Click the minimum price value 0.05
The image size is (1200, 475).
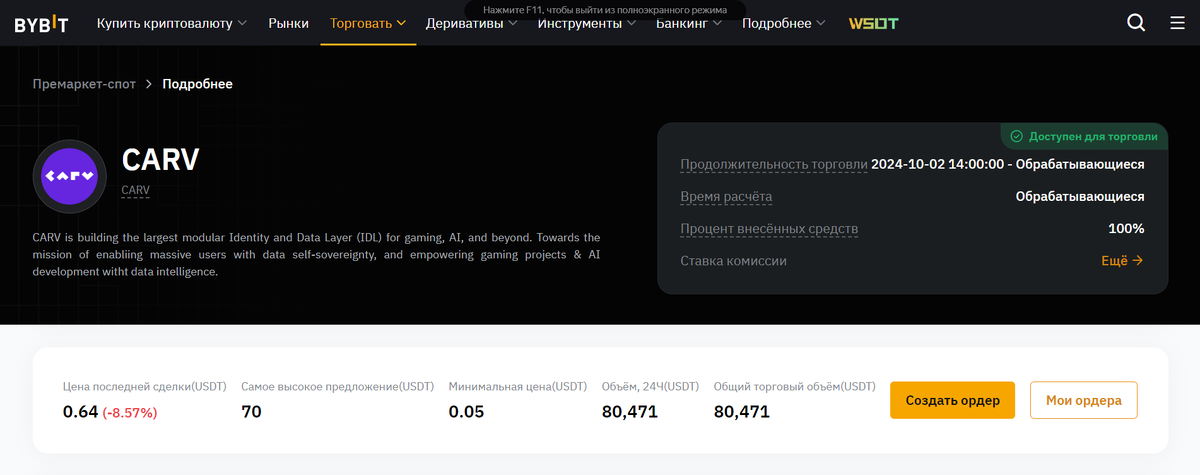point(466,411)
